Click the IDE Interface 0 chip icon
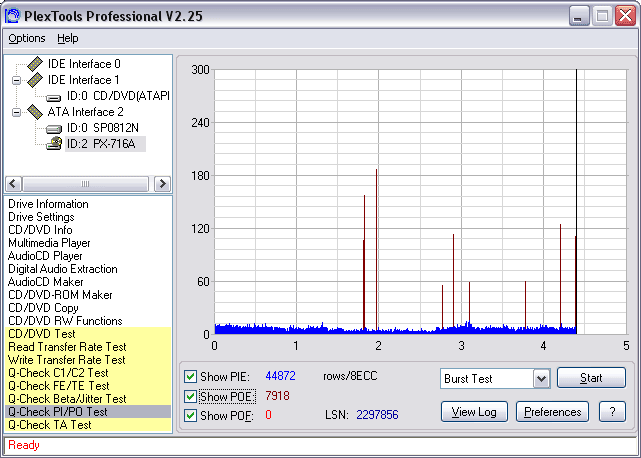 pyautogui.click(x=35, y=64)
